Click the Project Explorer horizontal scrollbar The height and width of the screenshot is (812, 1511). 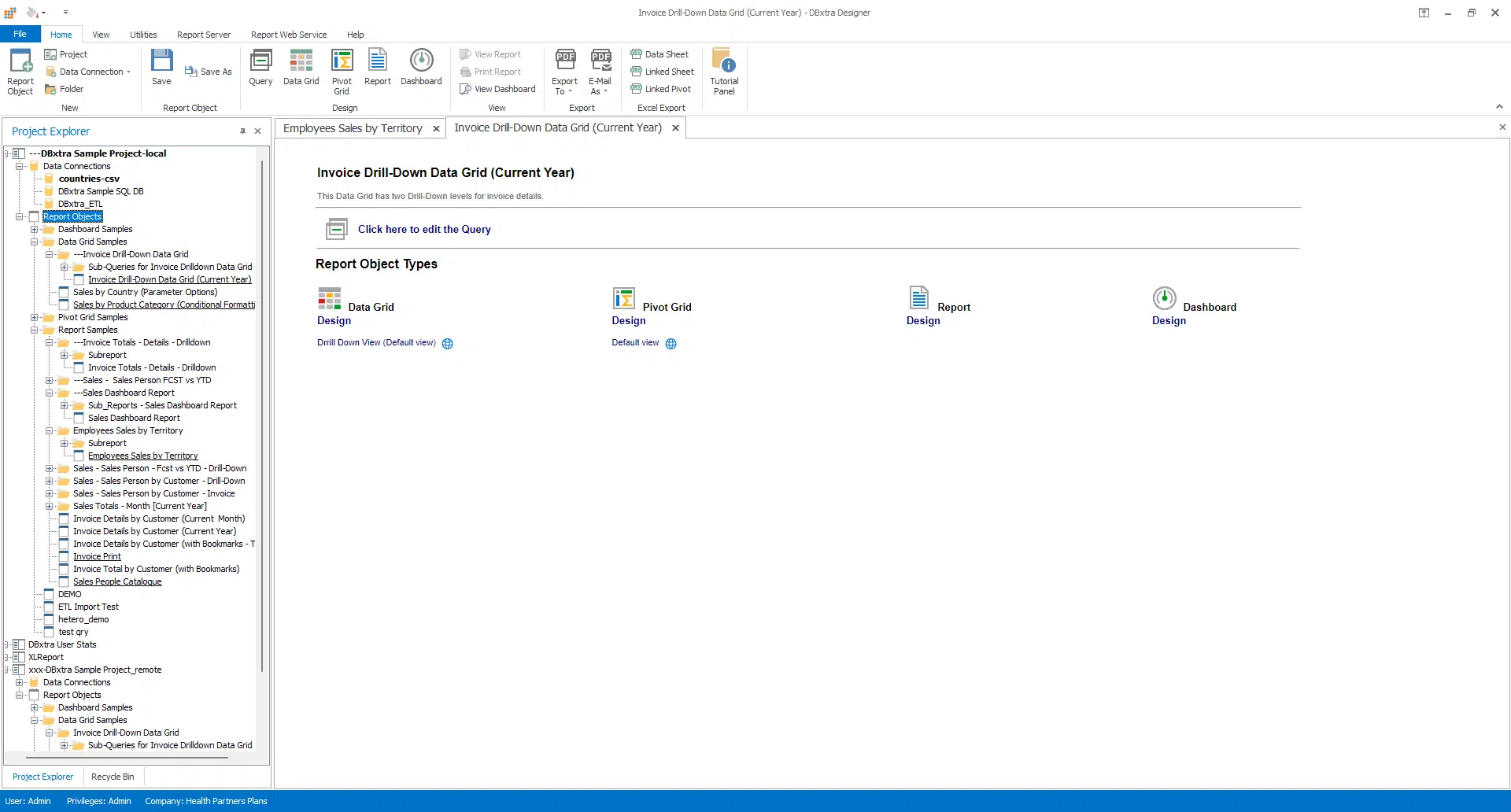(x=127, y=758)
